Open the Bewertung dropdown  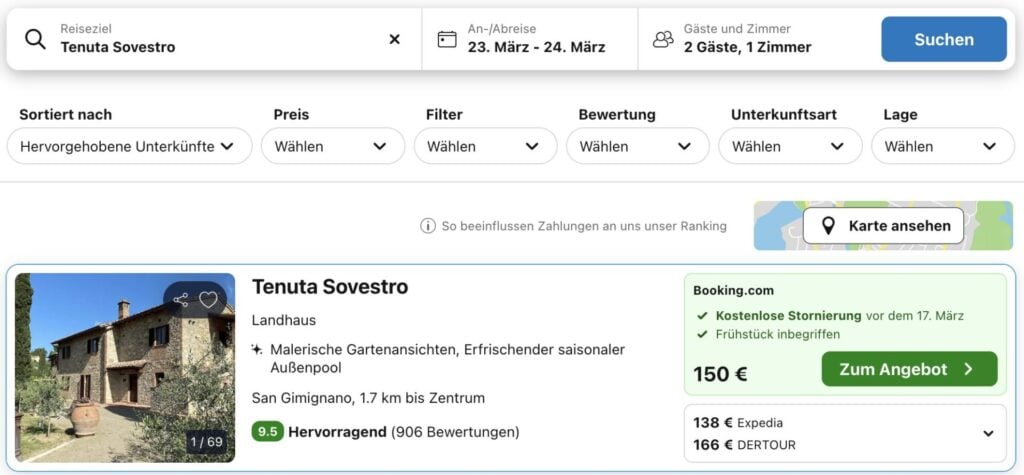point(636,146)
